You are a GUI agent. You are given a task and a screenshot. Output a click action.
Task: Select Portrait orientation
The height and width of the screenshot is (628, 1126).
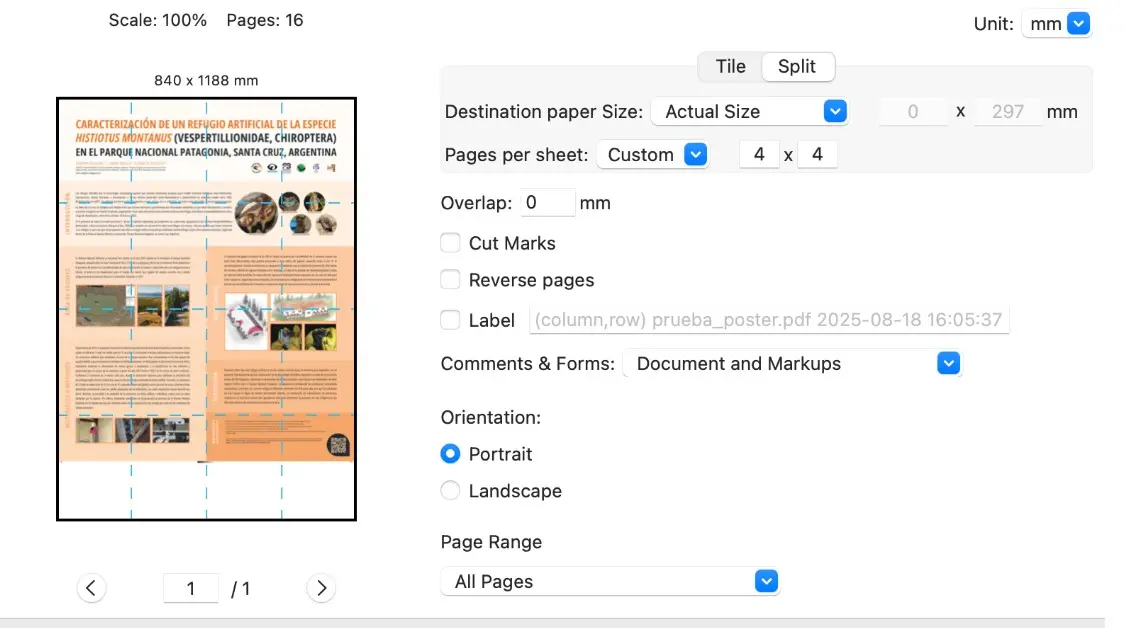pos(451,454)
